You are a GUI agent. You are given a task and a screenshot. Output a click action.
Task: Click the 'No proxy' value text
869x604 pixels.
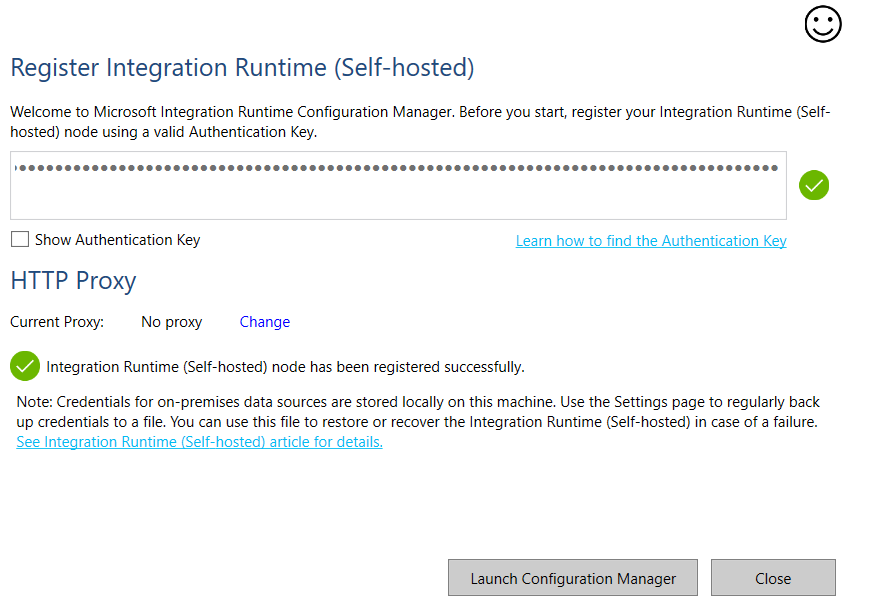tap(172, 322)
